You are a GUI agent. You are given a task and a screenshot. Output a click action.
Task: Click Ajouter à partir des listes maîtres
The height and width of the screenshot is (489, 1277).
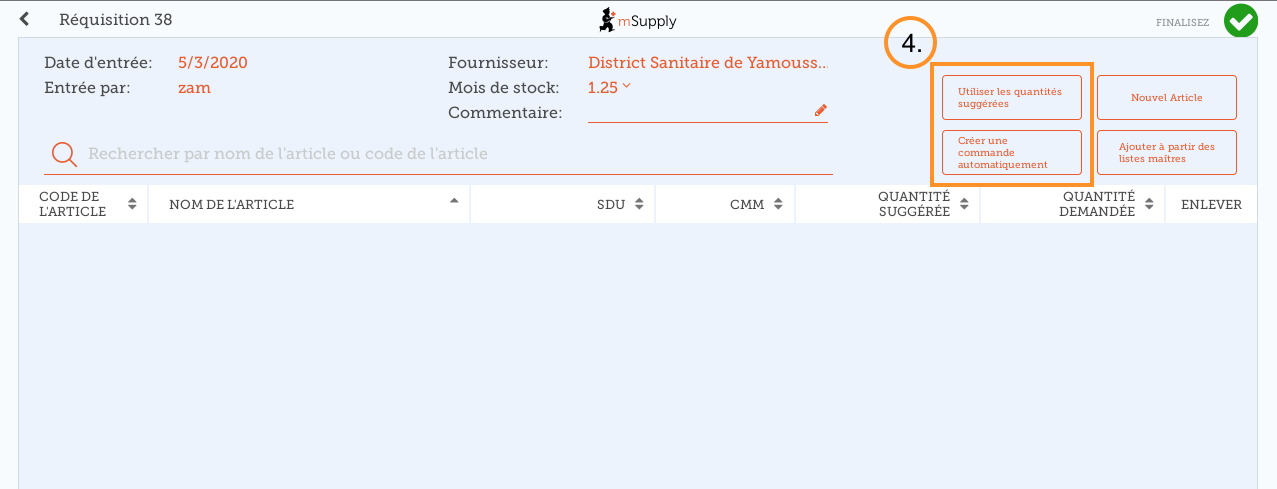(1166, 152)
